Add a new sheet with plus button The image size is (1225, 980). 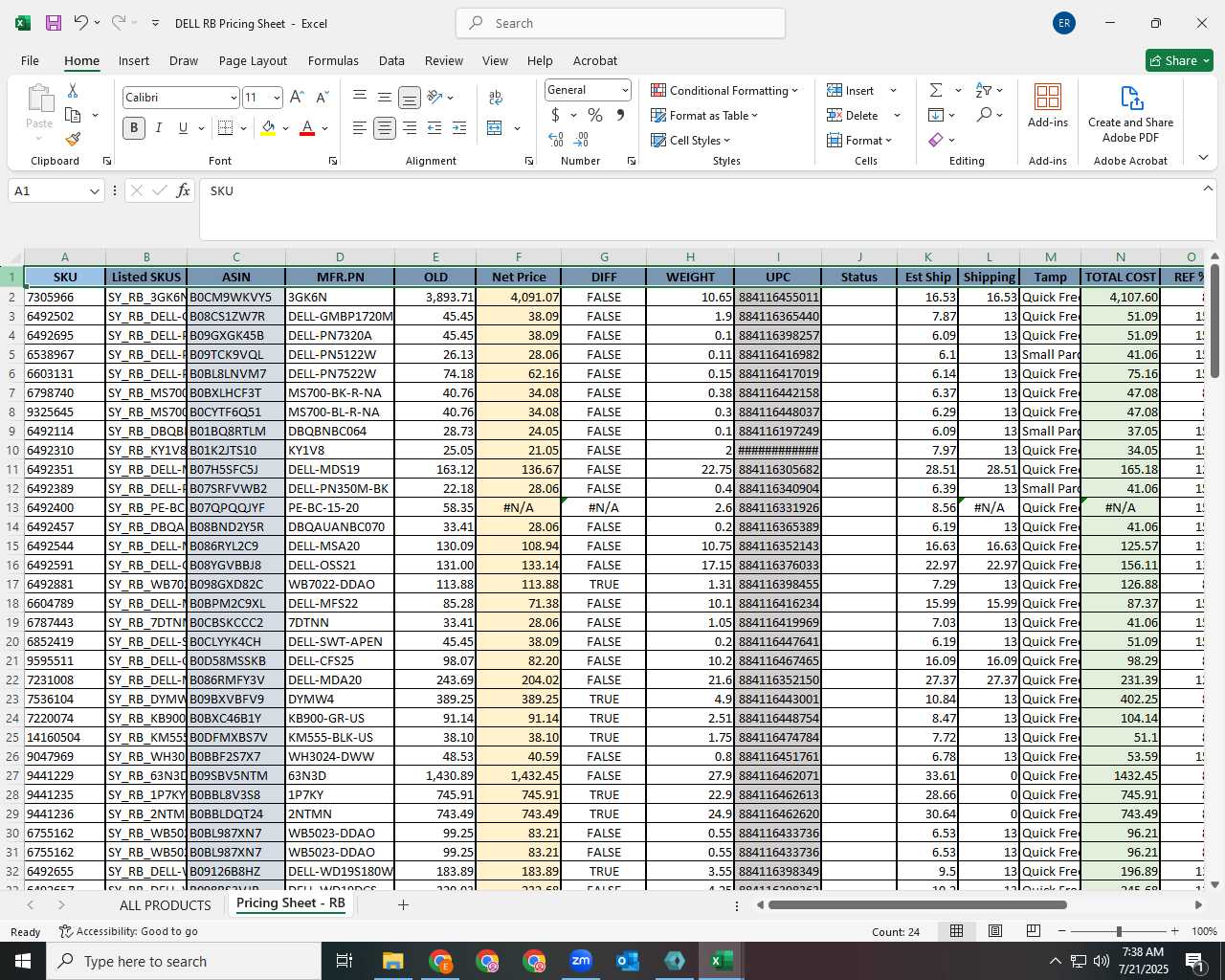click(403, 904)
